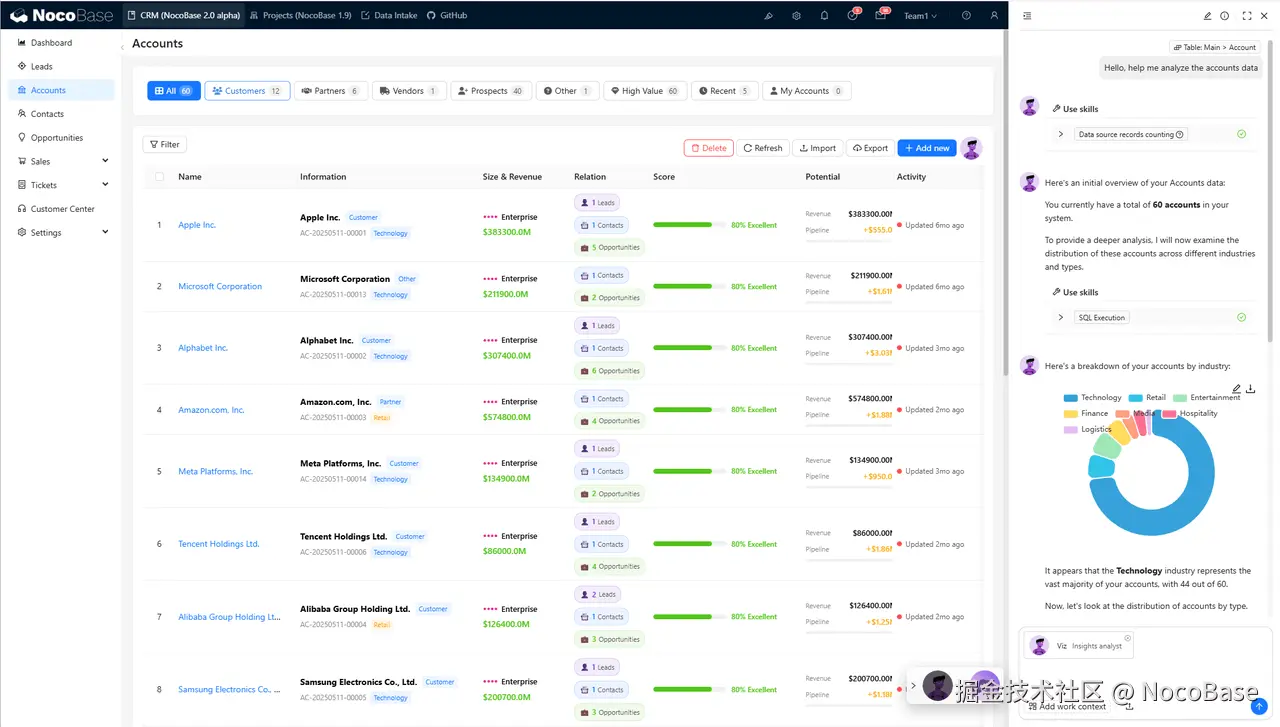Click the user profile icon in header

pyautogui.click(x=993, y=16)
